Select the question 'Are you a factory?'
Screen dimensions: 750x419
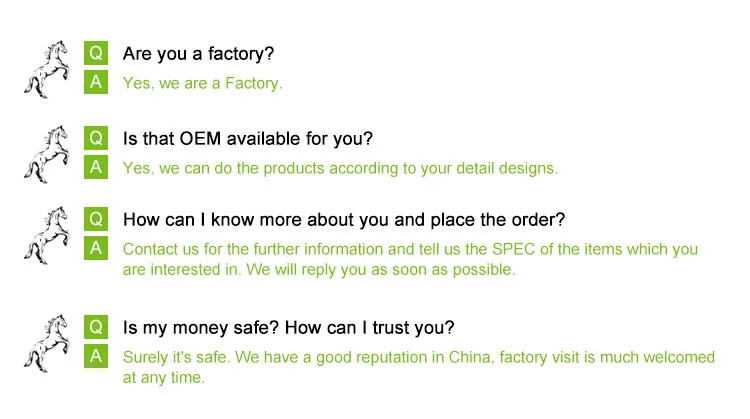[x=198, y=53]
